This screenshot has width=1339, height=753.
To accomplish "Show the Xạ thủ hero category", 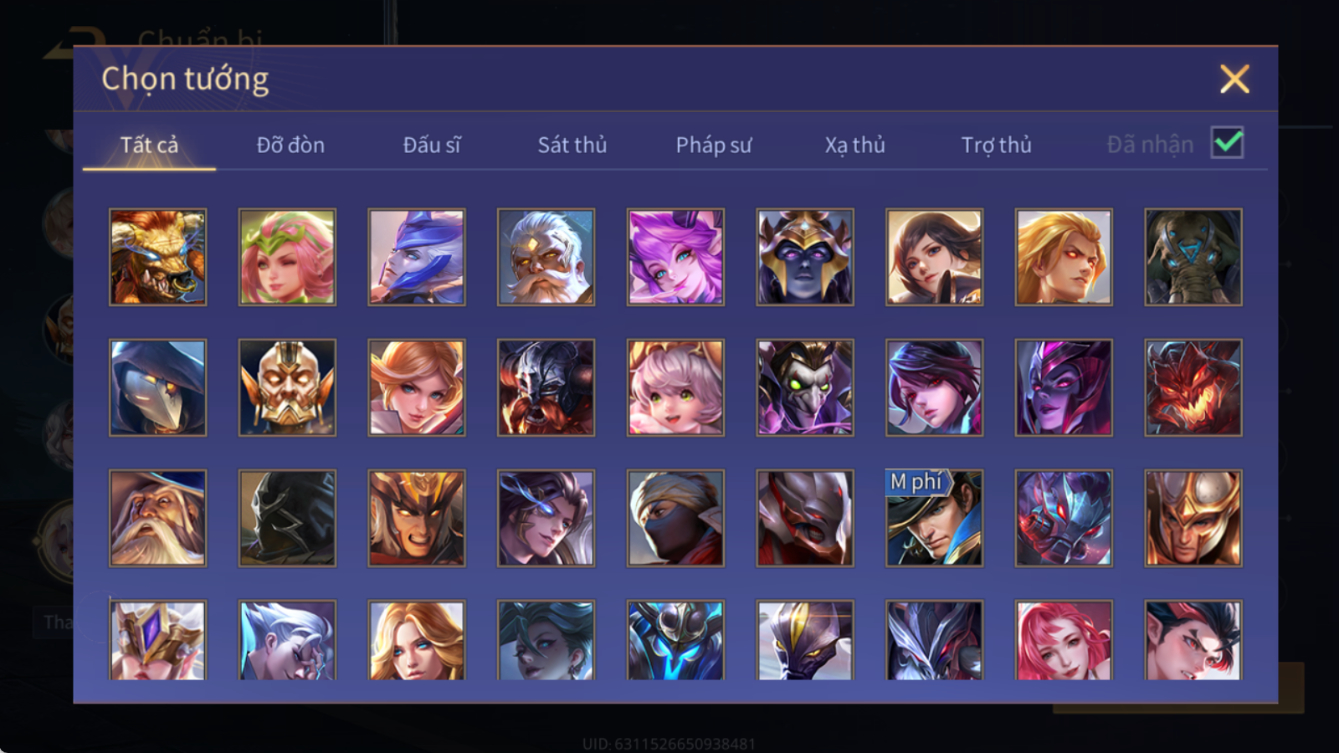I will tap(855, 145).
